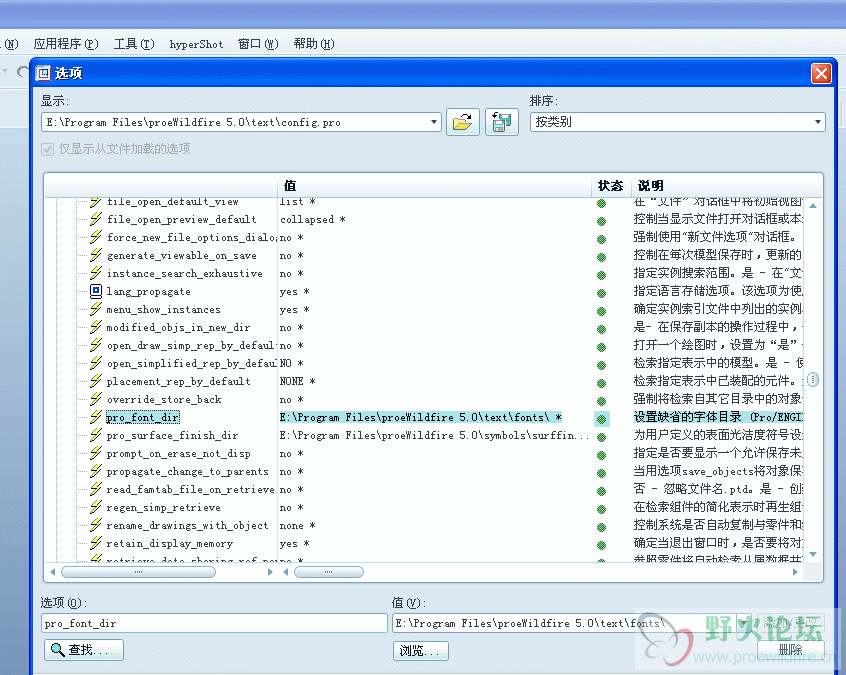Click the symbols\surffin path value
This screenshot has height=675, width=846.
tap(434, 435)
